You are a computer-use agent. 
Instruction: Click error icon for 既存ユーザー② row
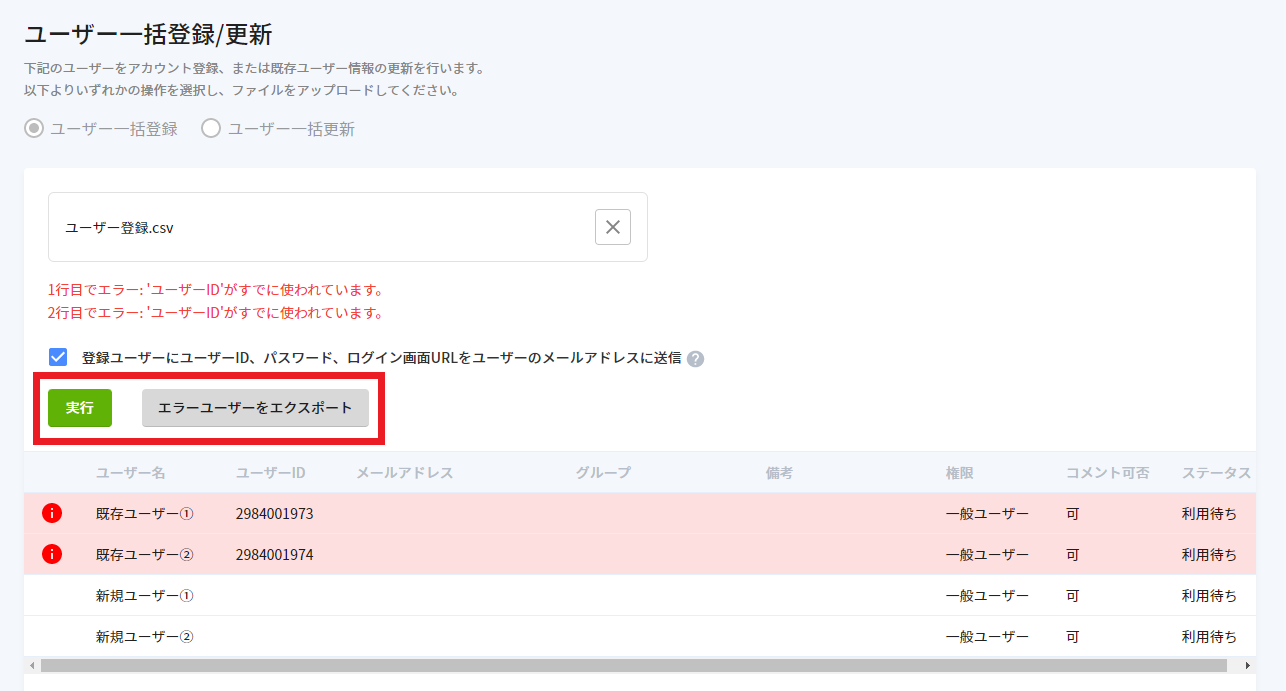click(x=52, y=554)
